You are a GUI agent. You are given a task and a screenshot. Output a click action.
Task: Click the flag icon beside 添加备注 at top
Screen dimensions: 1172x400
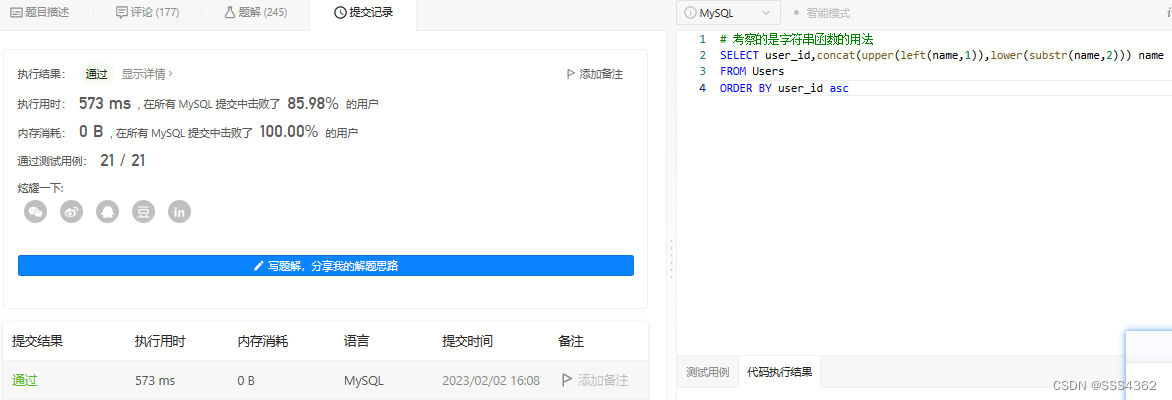click(571, 74)
